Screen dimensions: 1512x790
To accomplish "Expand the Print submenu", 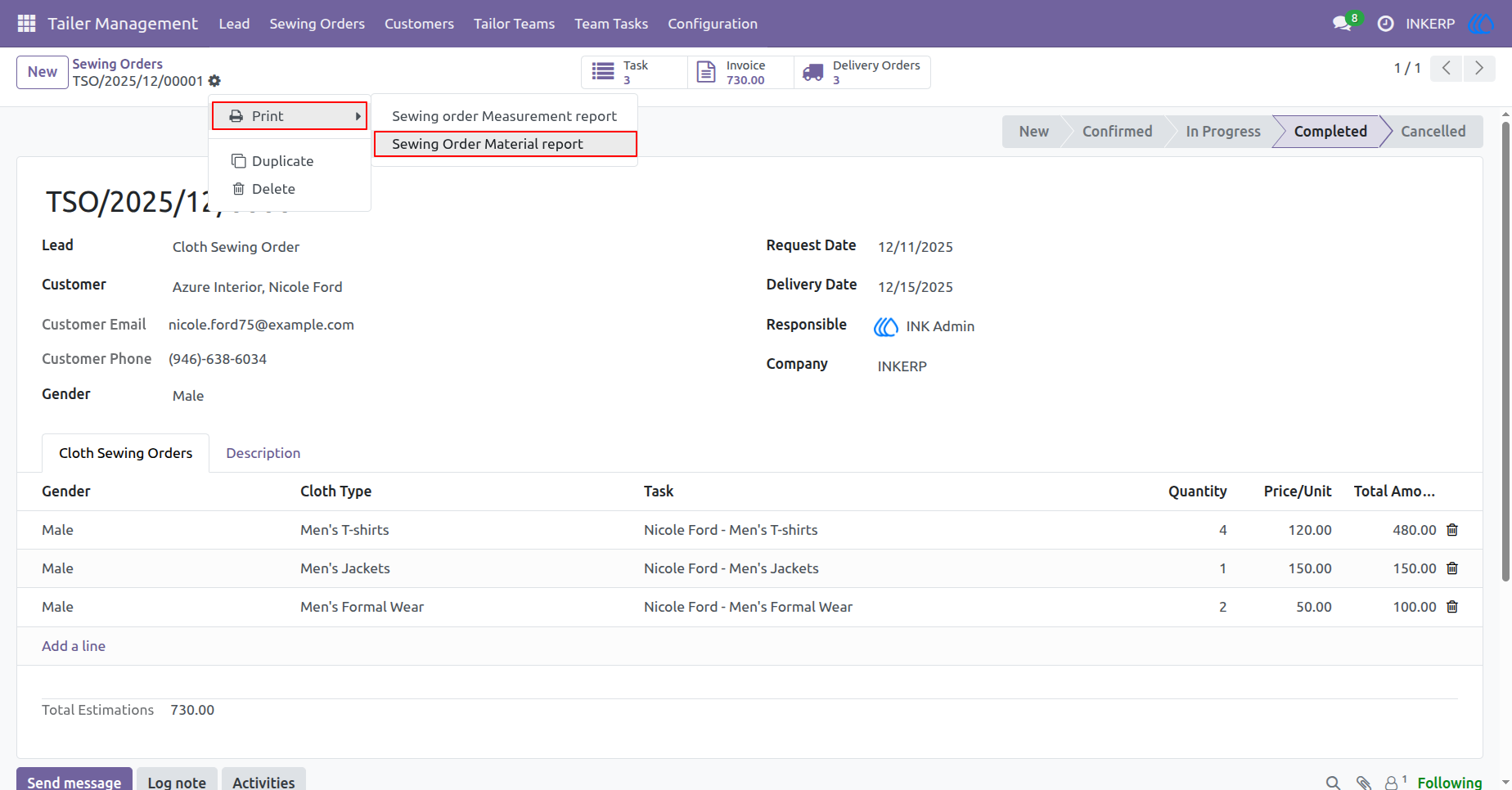I will click(290, 116).
